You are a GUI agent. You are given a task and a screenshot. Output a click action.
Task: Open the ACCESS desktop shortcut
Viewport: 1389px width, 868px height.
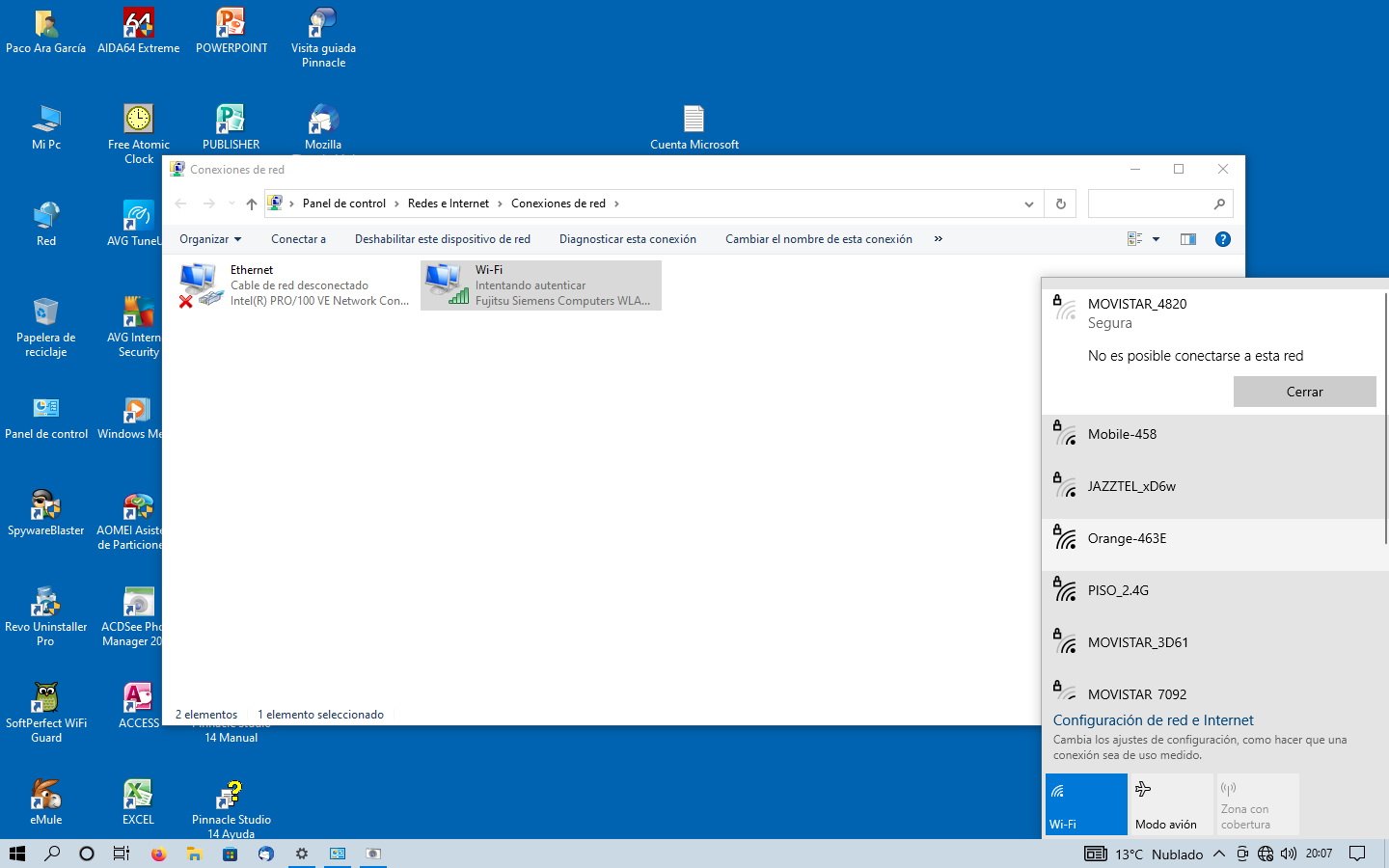click(x=138, y=706)
